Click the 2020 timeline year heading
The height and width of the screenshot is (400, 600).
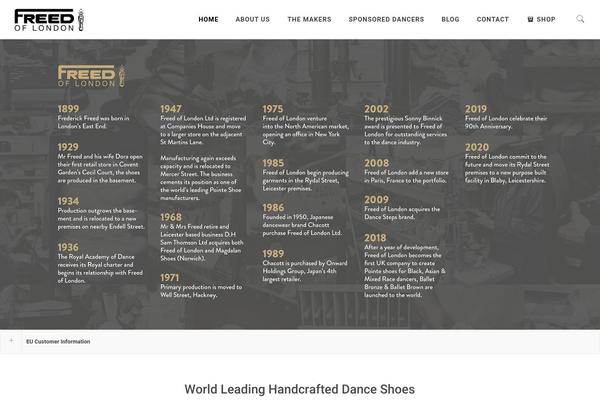click(477, 147)
